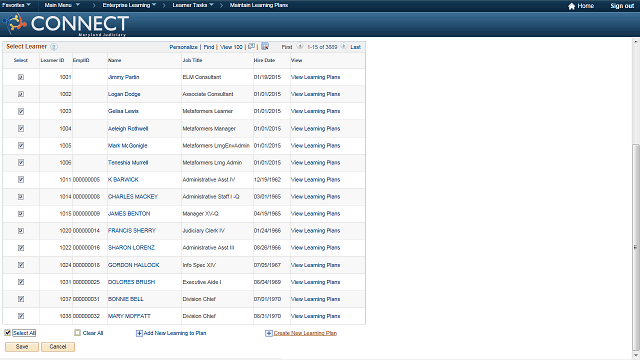The height and width of the screenshot is (360, 640).
Task: Toggle the Select All checkbox
Action: (x=7, y=333)
